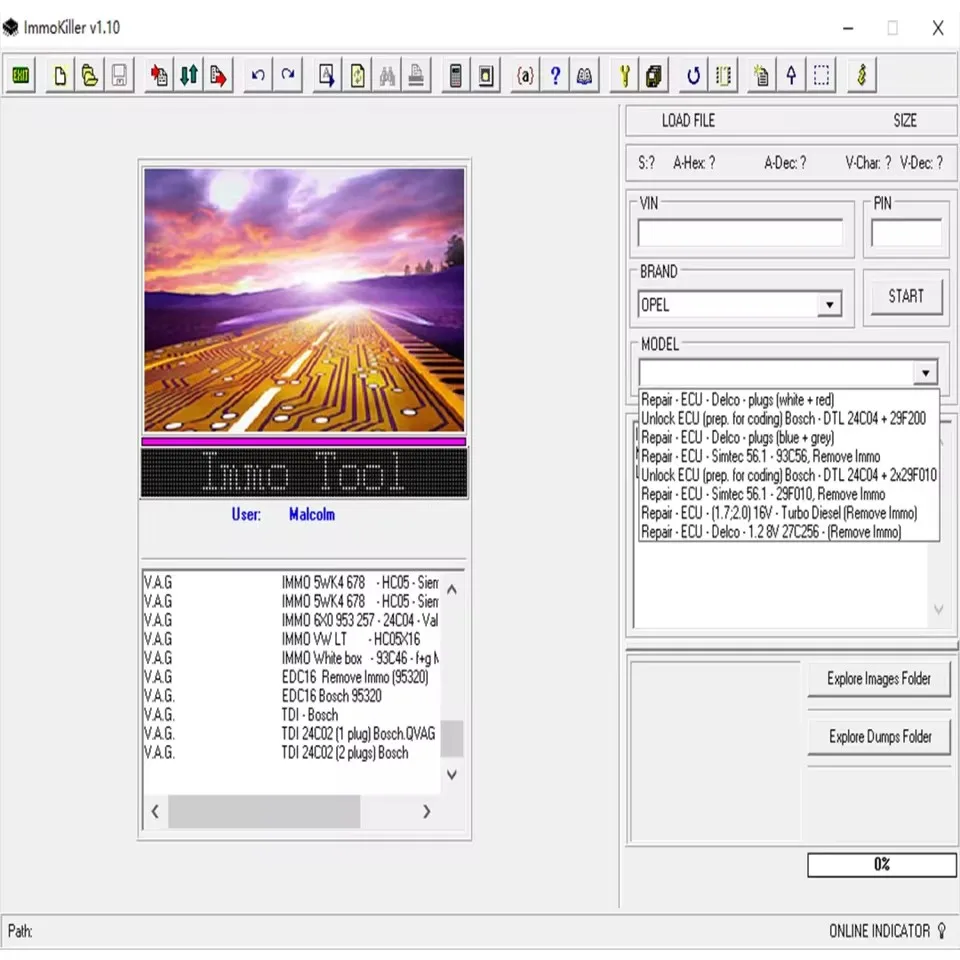This screenshot has height=960, width=960.
Task: Click the calculator icon on the toolbar
Action: point(455,75)
